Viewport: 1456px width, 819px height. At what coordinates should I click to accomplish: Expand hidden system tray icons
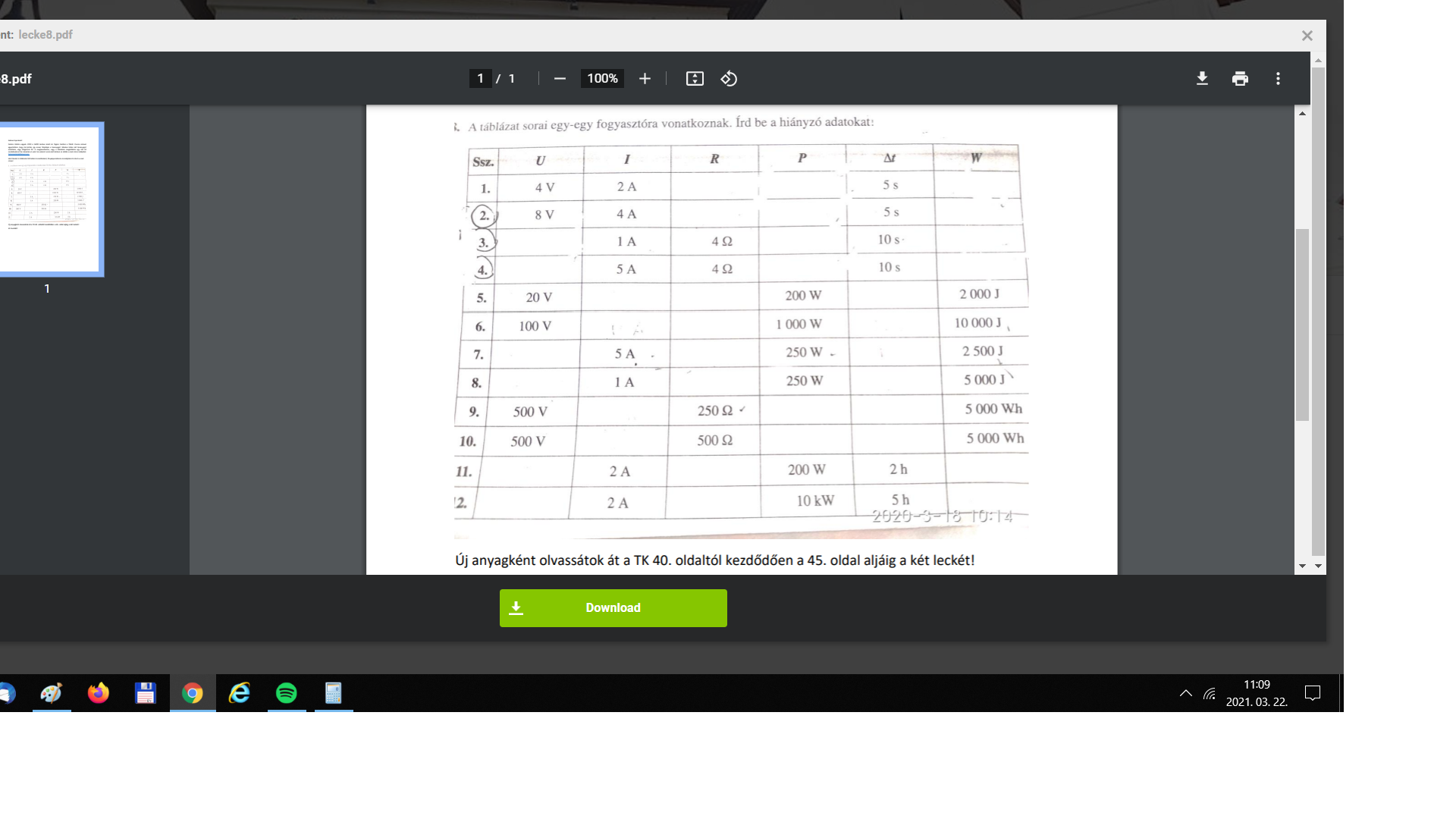click(1185, 693)
